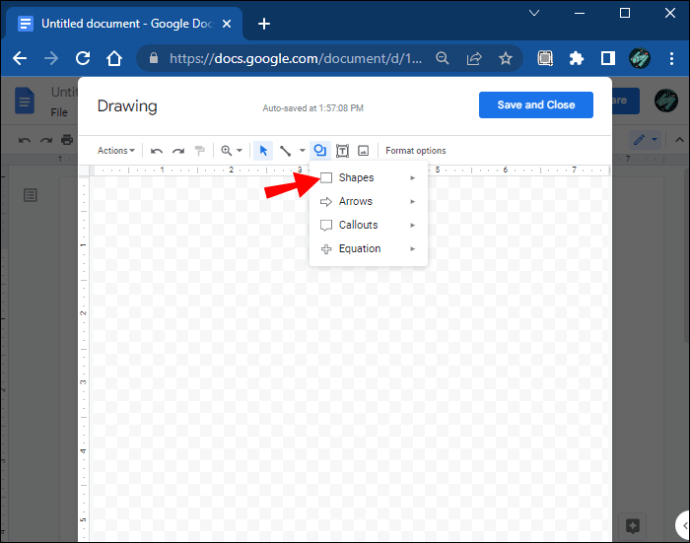Show document outline icon

tap(30, 195)
